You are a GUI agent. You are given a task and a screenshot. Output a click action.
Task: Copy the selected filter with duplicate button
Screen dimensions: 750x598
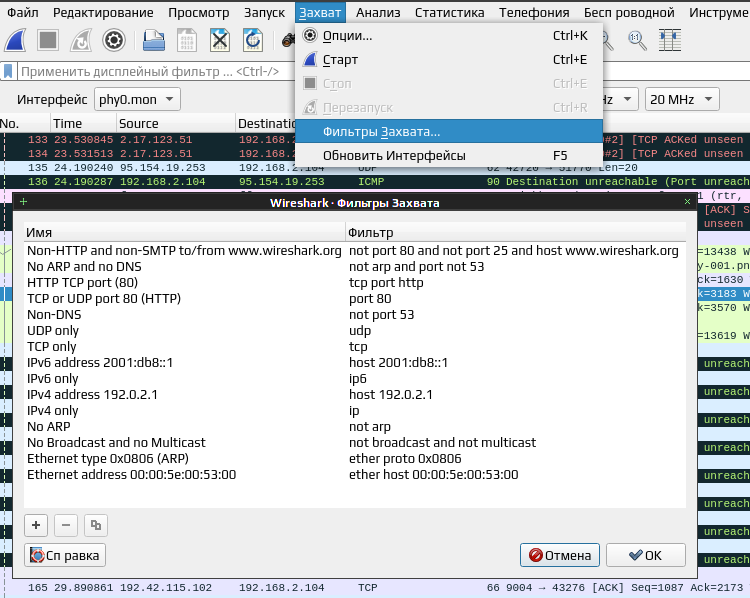(96, 525)
